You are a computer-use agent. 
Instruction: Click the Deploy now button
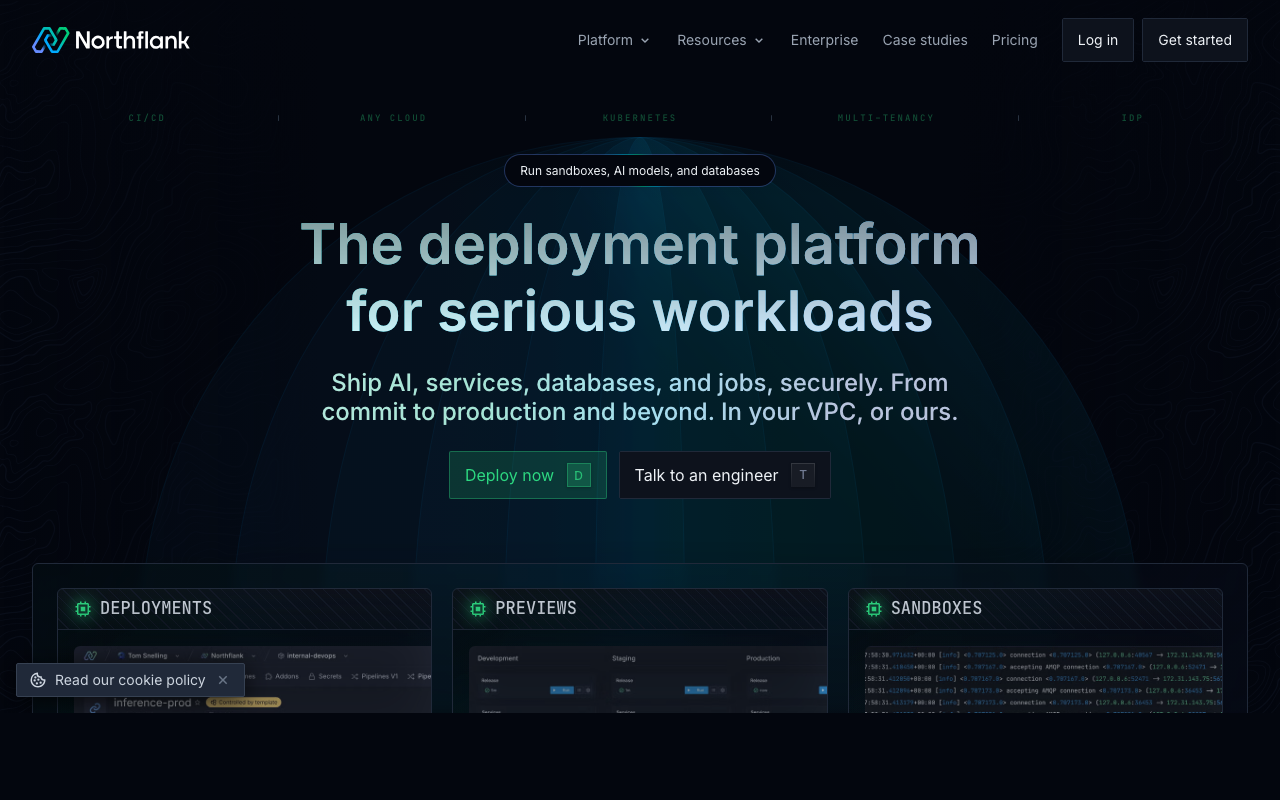pyautogui.click(x=528, y=475)
